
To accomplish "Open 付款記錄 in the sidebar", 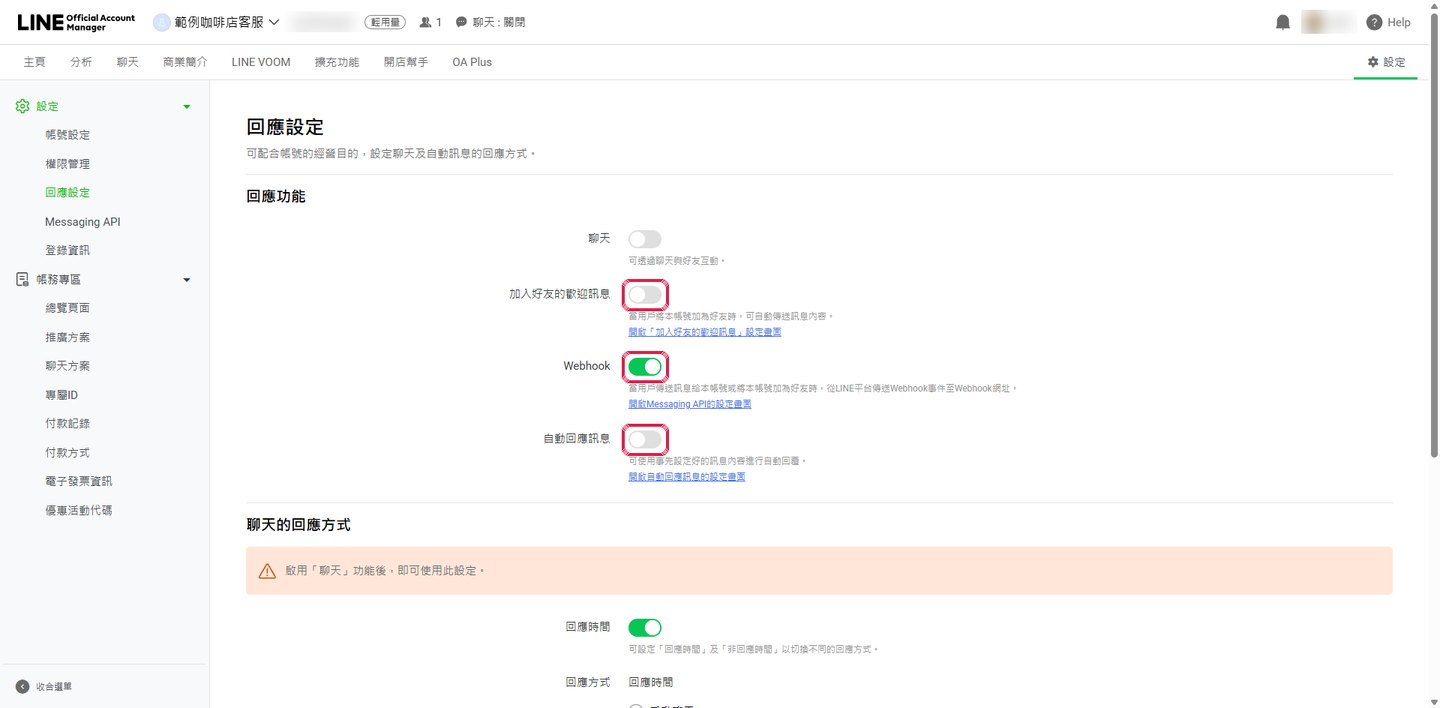I will point(68,424).
